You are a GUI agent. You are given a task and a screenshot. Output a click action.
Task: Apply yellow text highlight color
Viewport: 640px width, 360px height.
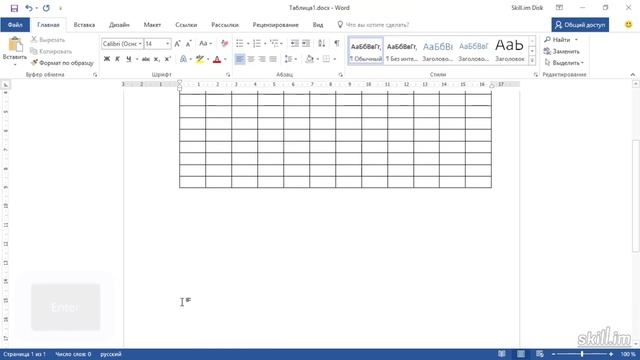coord(200,59)
